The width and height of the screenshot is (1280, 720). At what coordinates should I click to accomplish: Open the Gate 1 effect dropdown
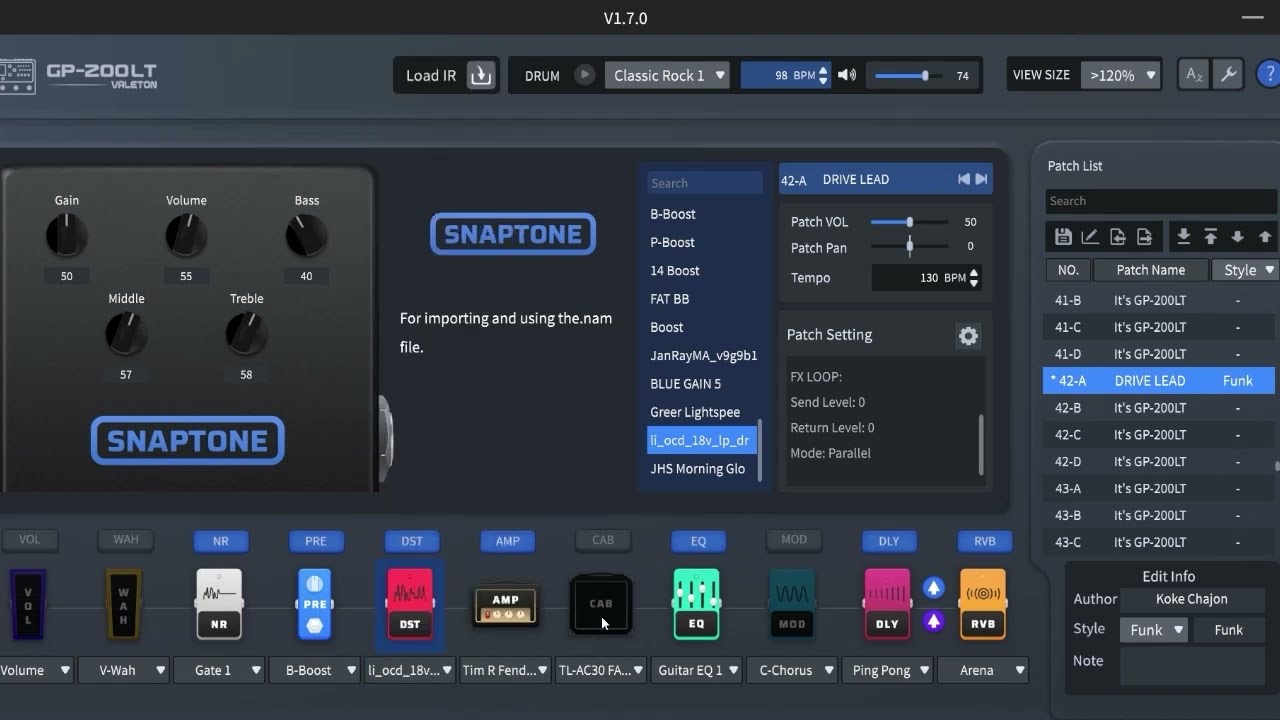coord(218,670)
